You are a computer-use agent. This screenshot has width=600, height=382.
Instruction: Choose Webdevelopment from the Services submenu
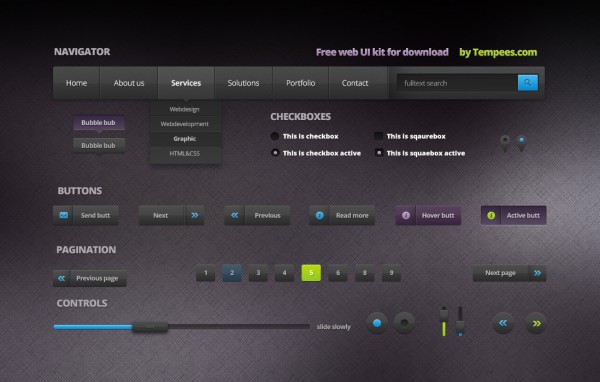click(185, 124)
